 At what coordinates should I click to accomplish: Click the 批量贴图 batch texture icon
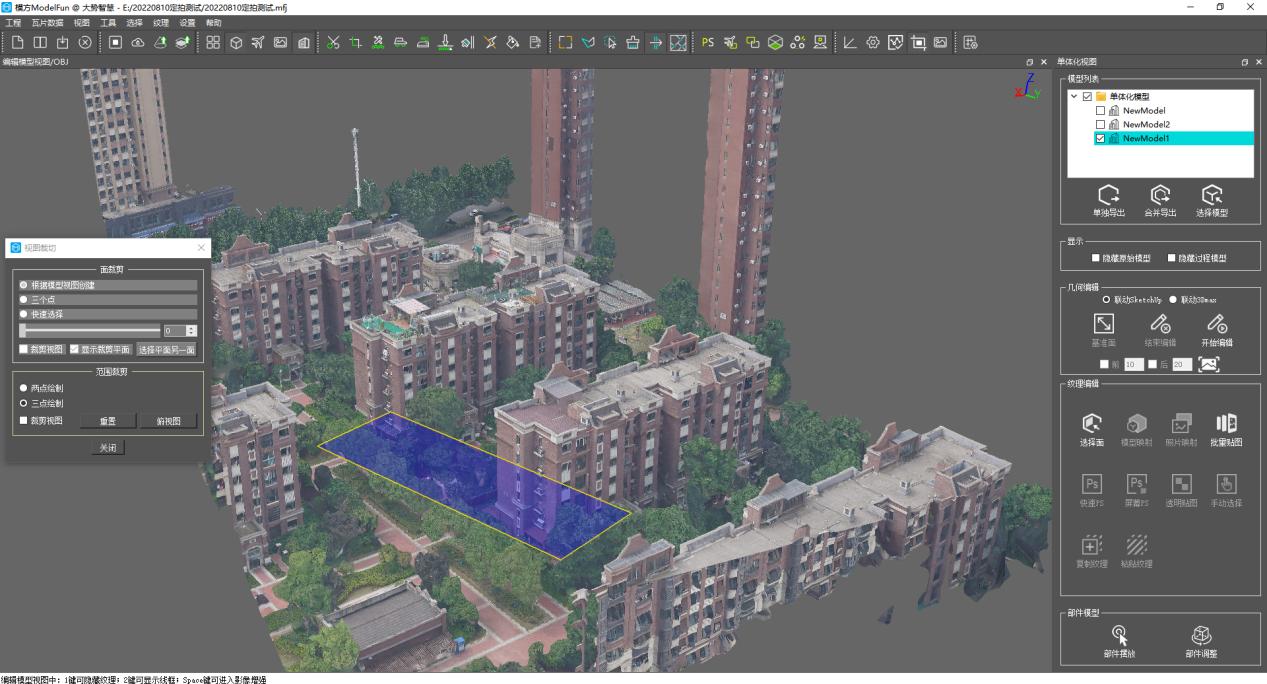pyautogui.click(x=1226, y=423)
